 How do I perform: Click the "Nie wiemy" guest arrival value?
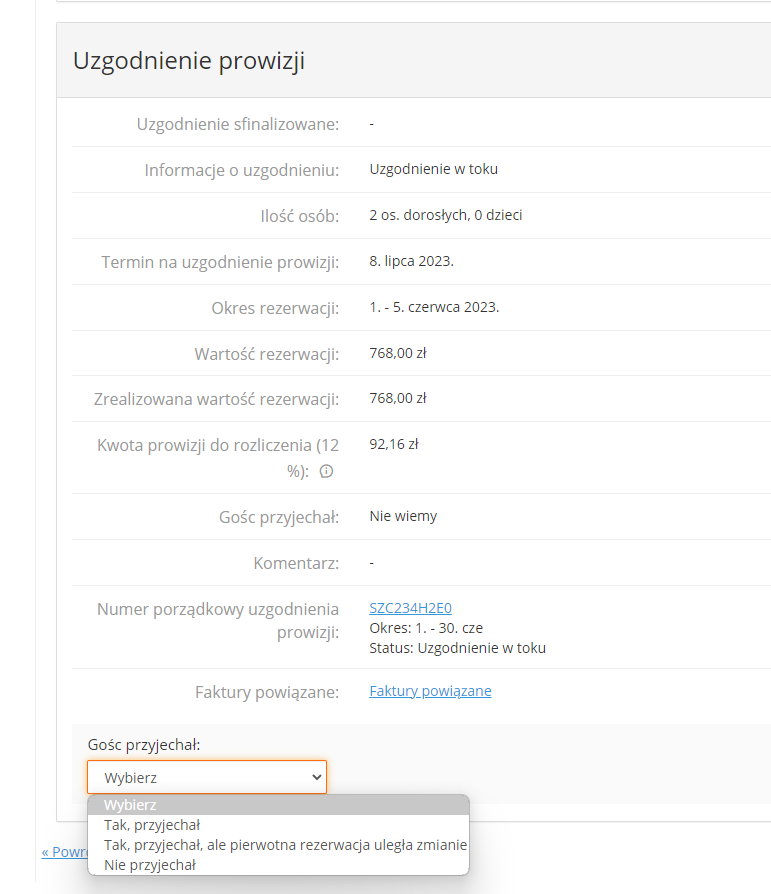(x=403, y=516)
